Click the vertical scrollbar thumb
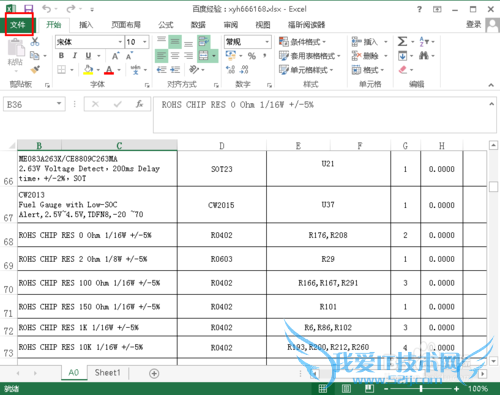 point(493,187)
